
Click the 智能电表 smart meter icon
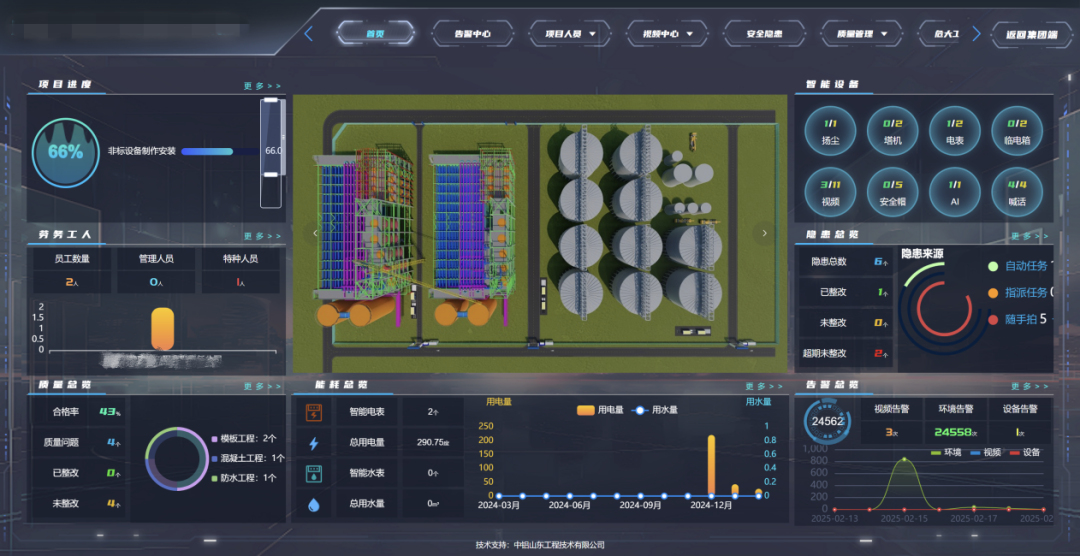click(314, 412)
